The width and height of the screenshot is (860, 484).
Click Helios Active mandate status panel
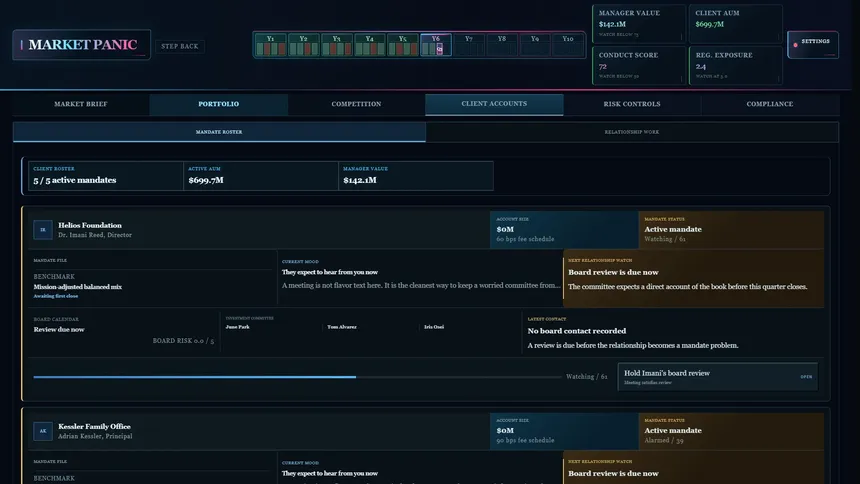coord(731,229)
